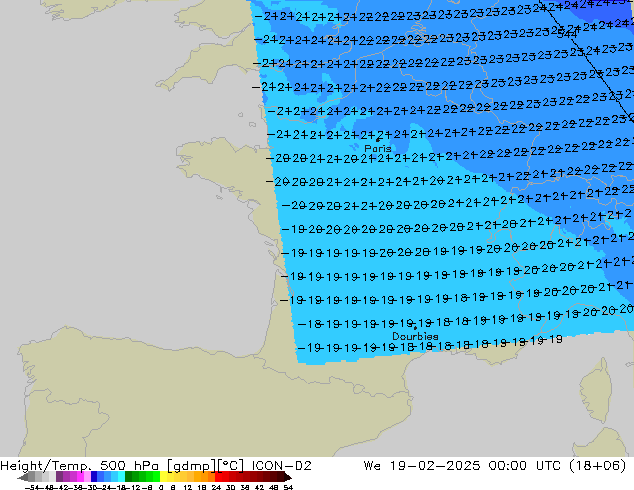Click the dark green legend swatch

129,477
